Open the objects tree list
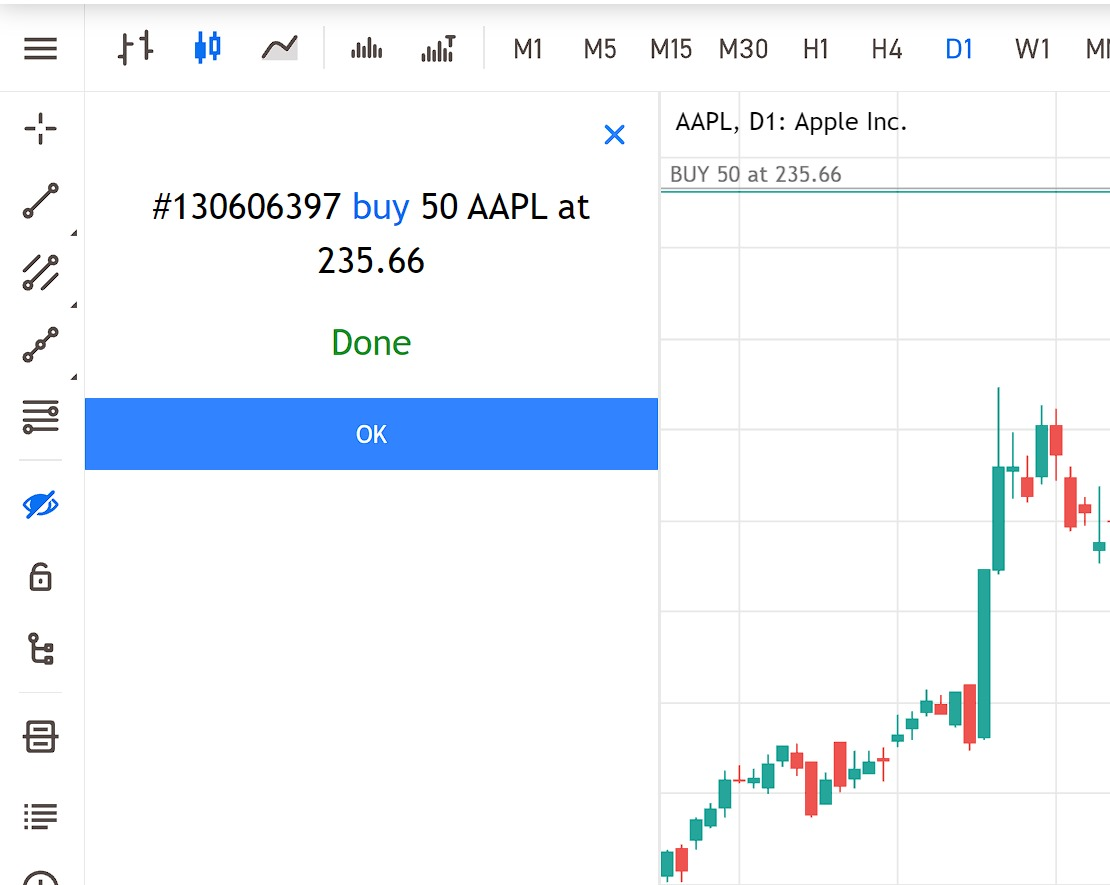This screenshot has width=1110, height=885. coord(40,649)
